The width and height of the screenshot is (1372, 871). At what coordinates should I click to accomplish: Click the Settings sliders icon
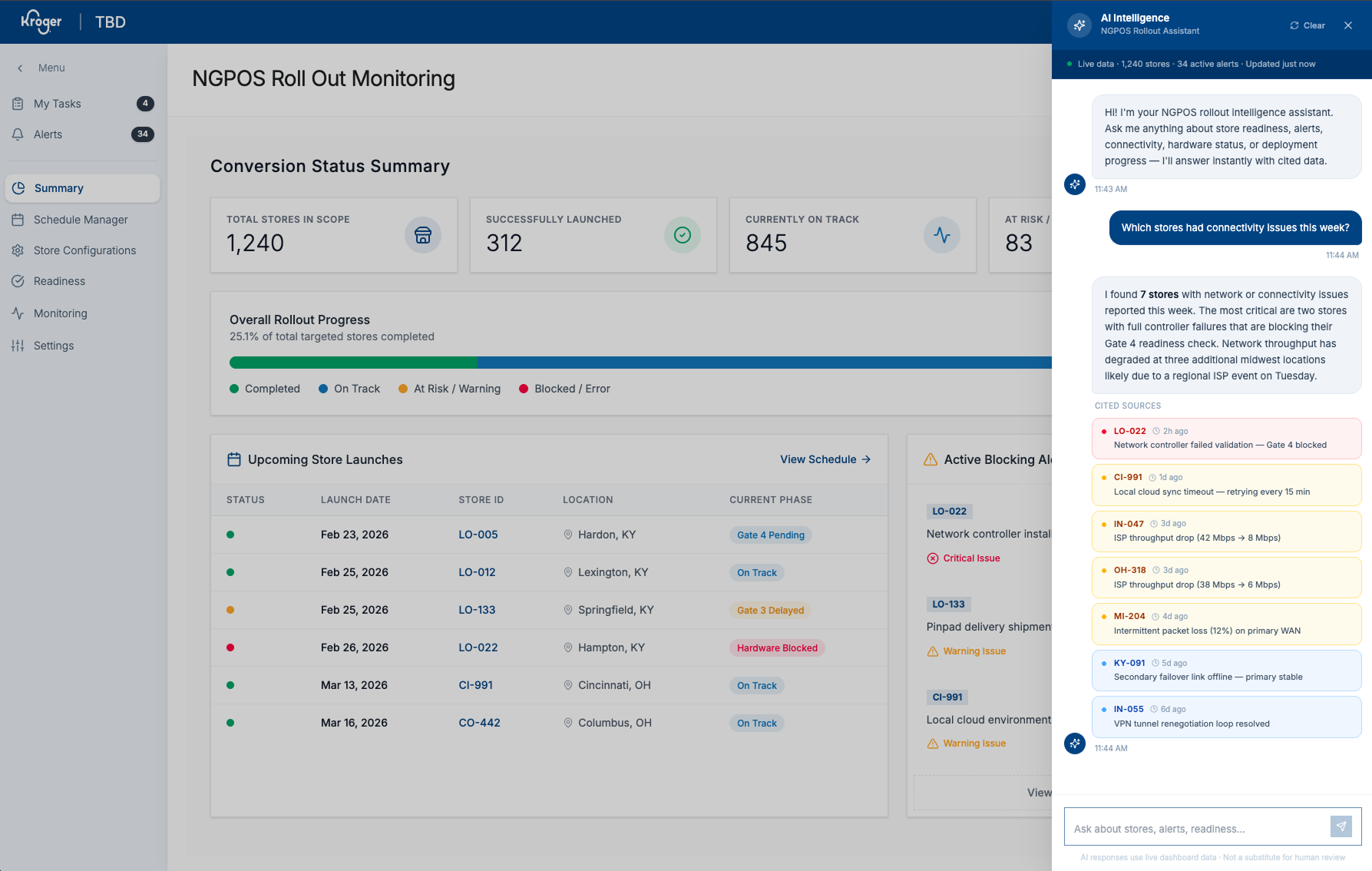18,346
